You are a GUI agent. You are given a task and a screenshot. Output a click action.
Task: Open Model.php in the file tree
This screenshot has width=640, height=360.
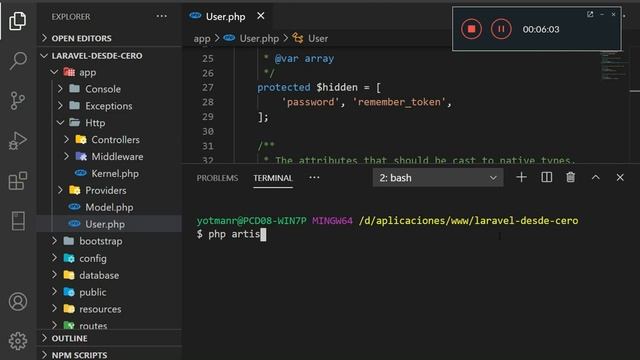pos(109,207)
